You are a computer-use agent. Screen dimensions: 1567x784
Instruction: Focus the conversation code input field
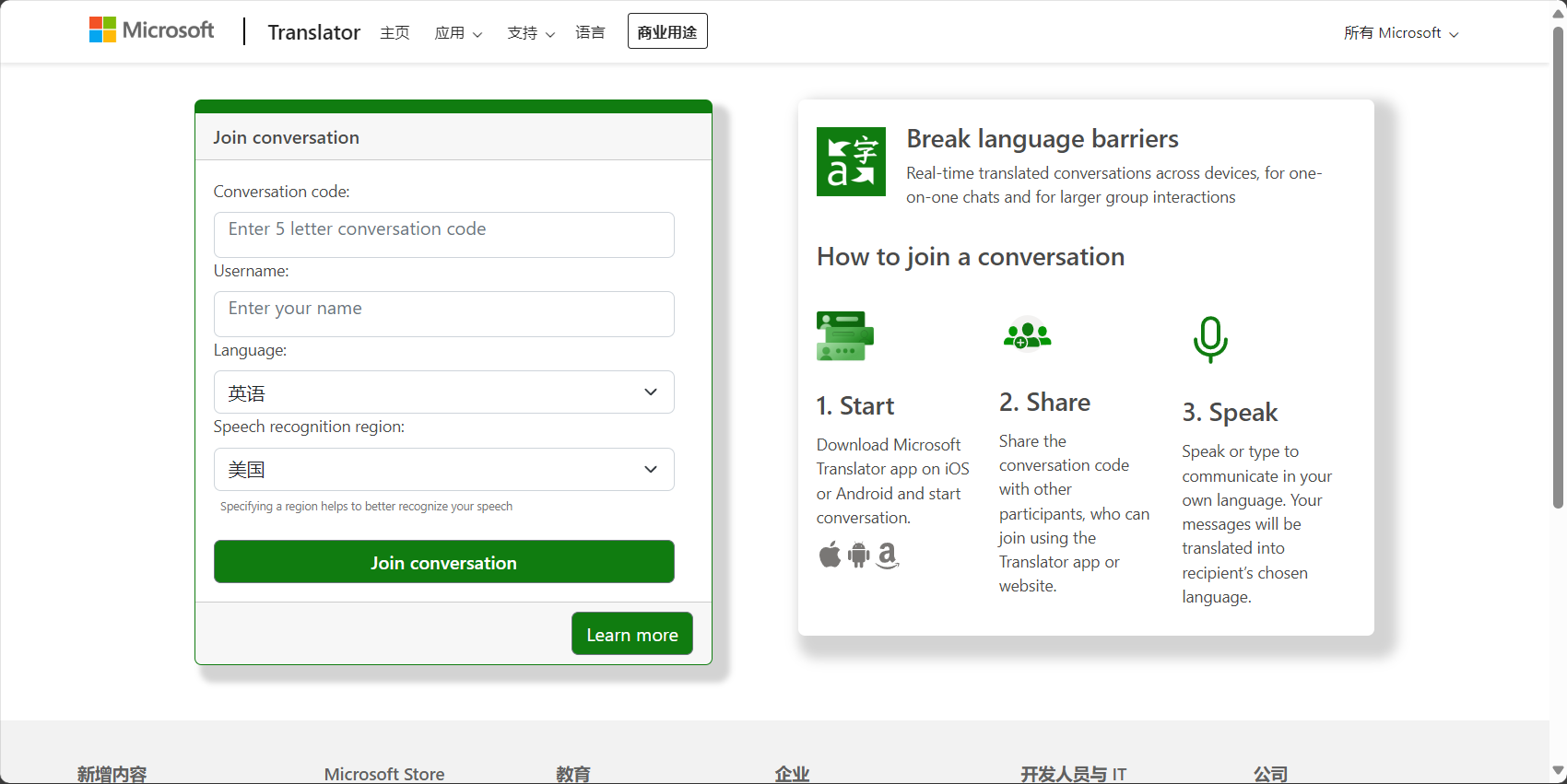(444, 235)
